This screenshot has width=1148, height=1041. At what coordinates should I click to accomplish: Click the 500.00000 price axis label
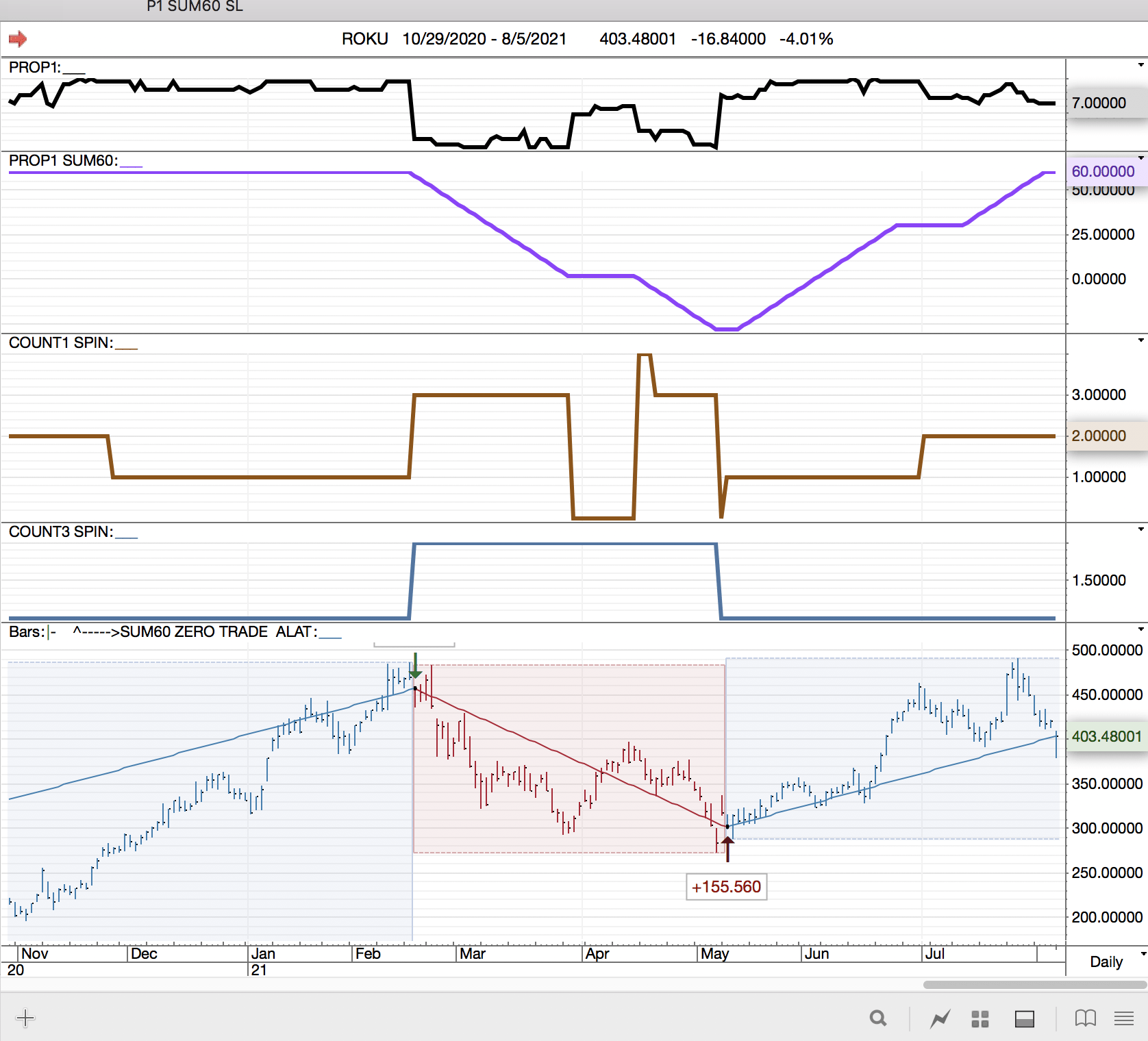[x=1107, y=650]
